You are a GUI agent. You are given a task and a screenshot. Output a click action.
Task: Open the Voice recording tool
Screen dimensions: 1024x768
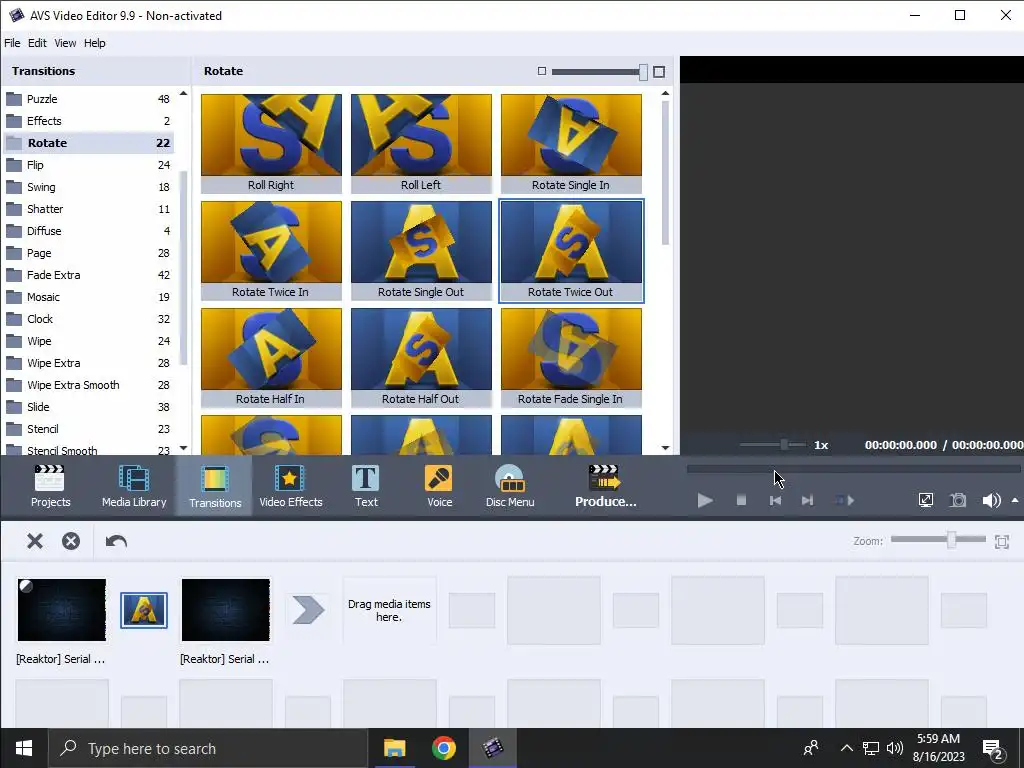click(439, 486)
